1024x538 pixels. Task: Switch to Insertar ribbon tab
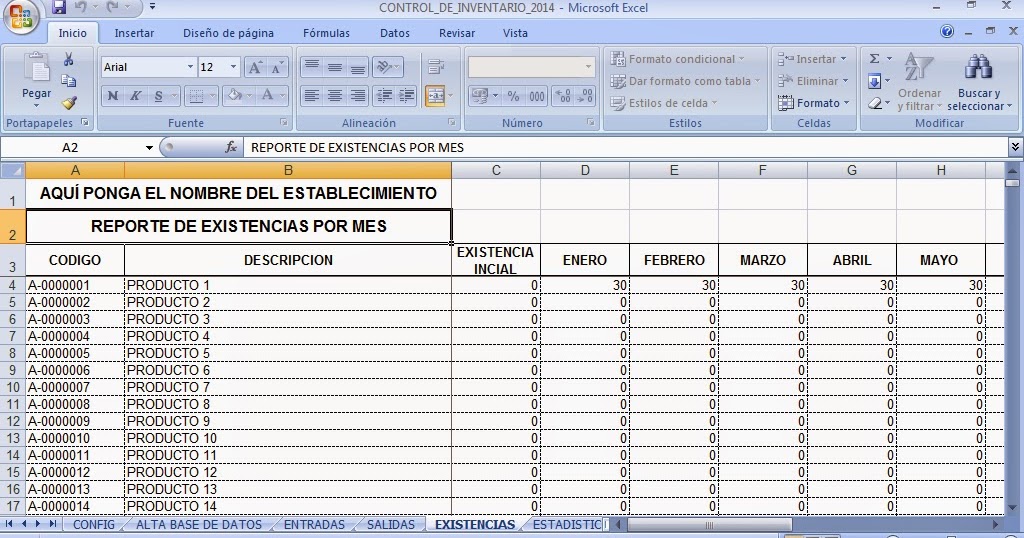[x=134, y=33]
